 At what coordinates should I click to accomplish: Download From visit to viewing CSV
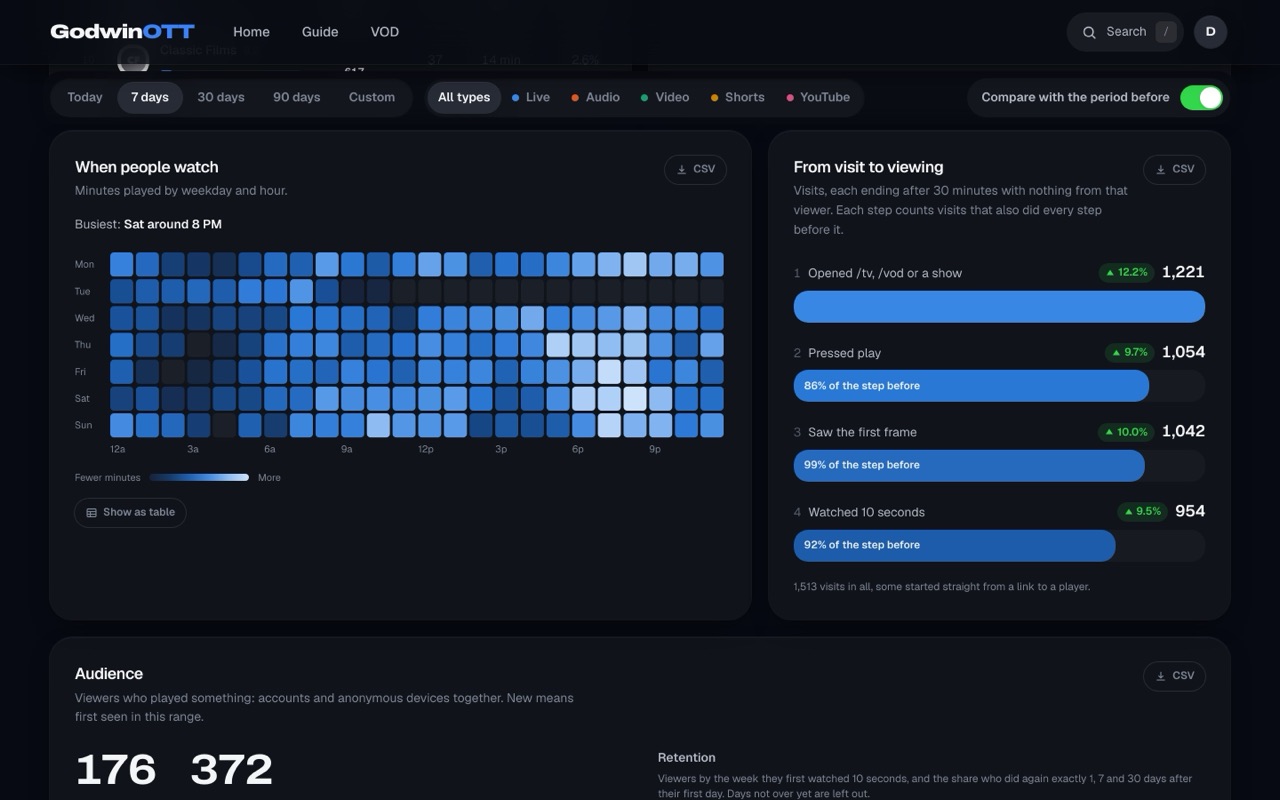(1174, 170)
